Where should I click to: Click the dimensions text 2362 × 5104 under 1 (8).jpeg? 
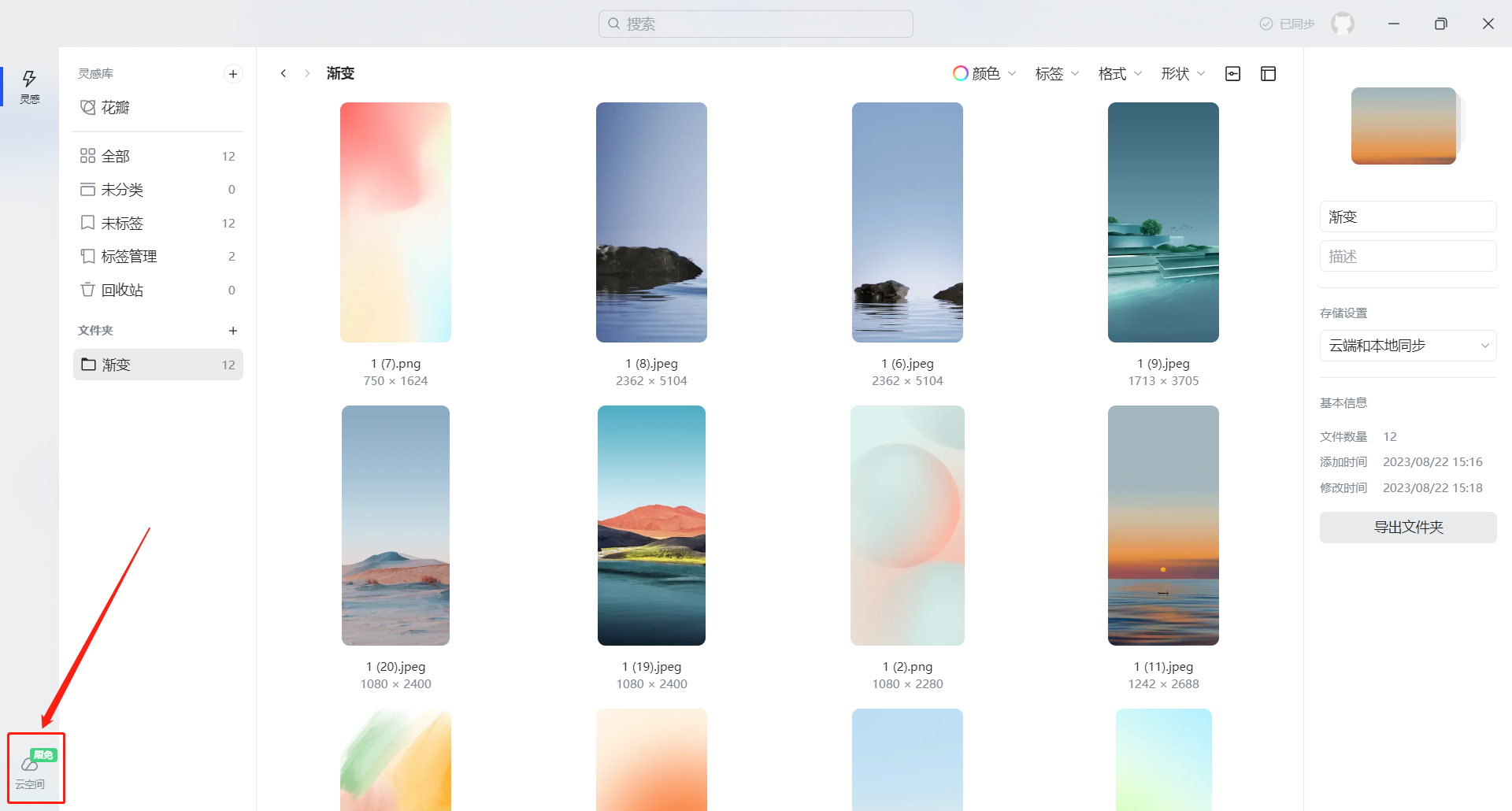click(651, 381)
